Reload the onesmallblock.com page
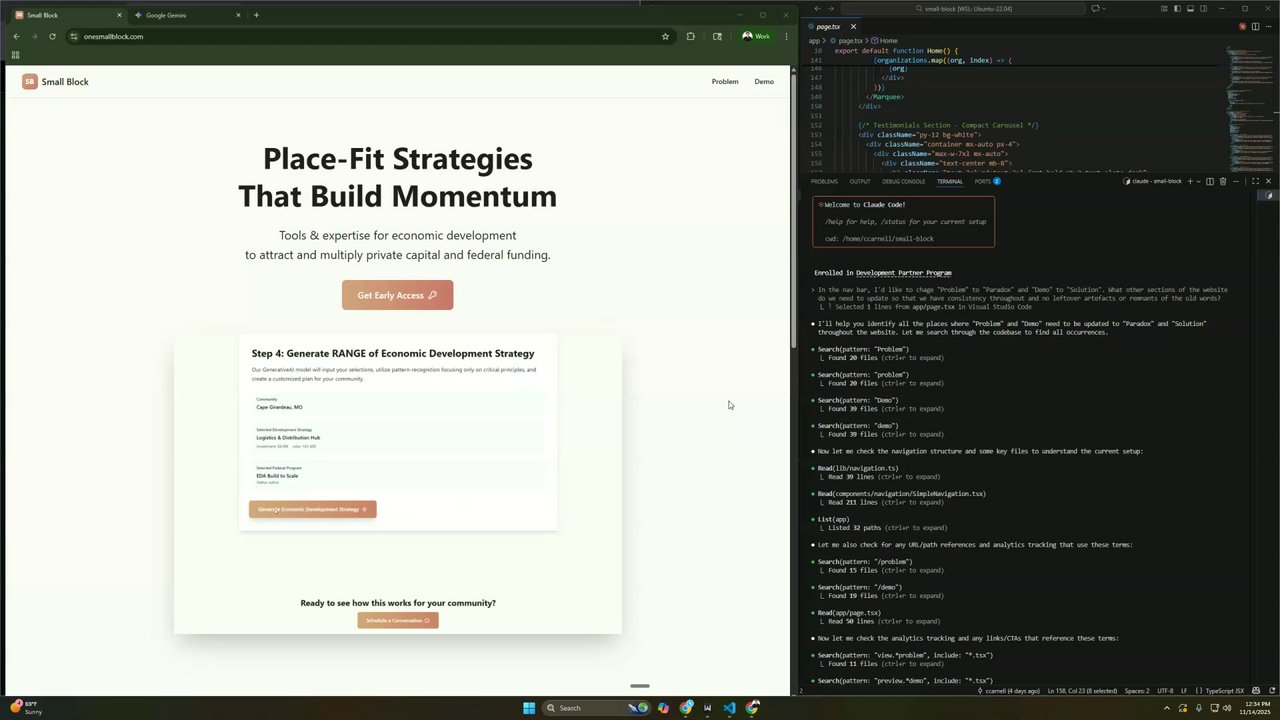 [x=52, y=36]
